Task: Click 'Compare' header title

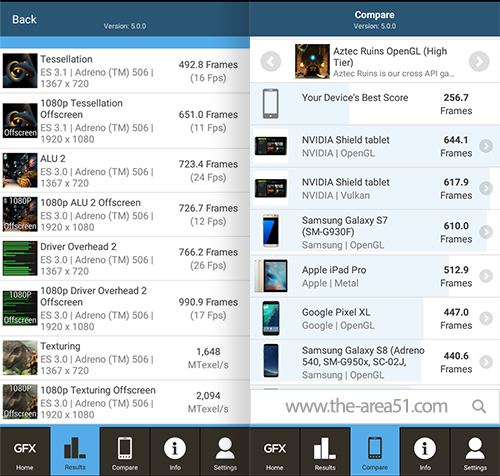Action: [x=375, y=15]
